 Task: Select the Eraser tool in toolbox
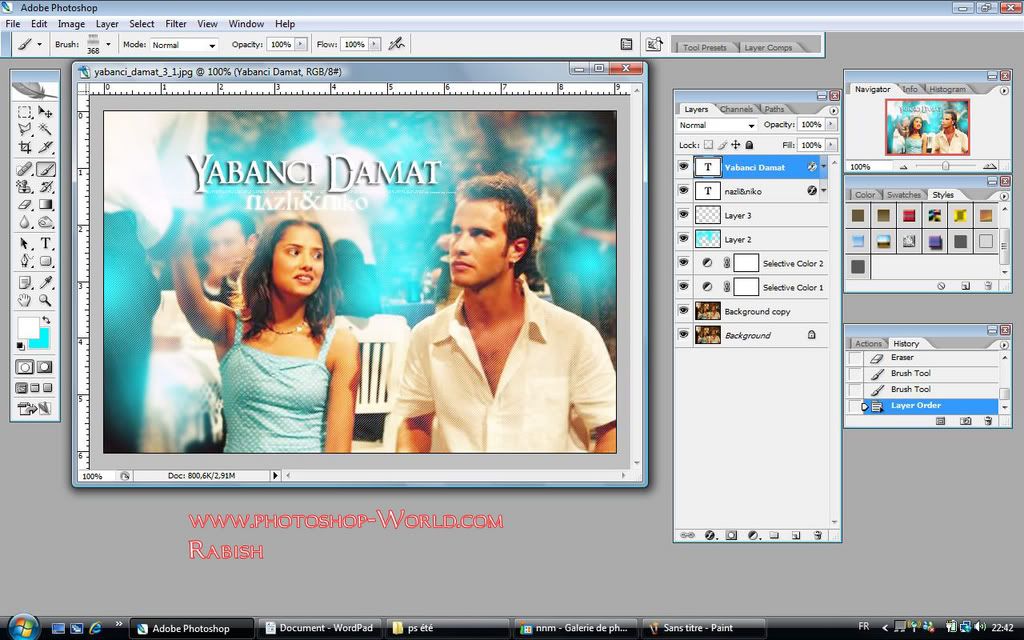25,204
